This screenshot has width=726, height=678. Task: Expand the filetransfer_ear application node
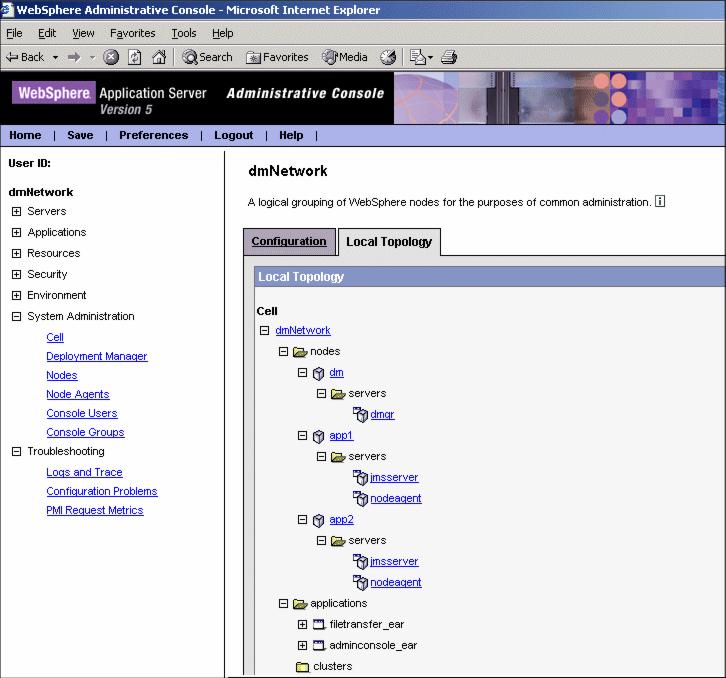click(302, 625)
